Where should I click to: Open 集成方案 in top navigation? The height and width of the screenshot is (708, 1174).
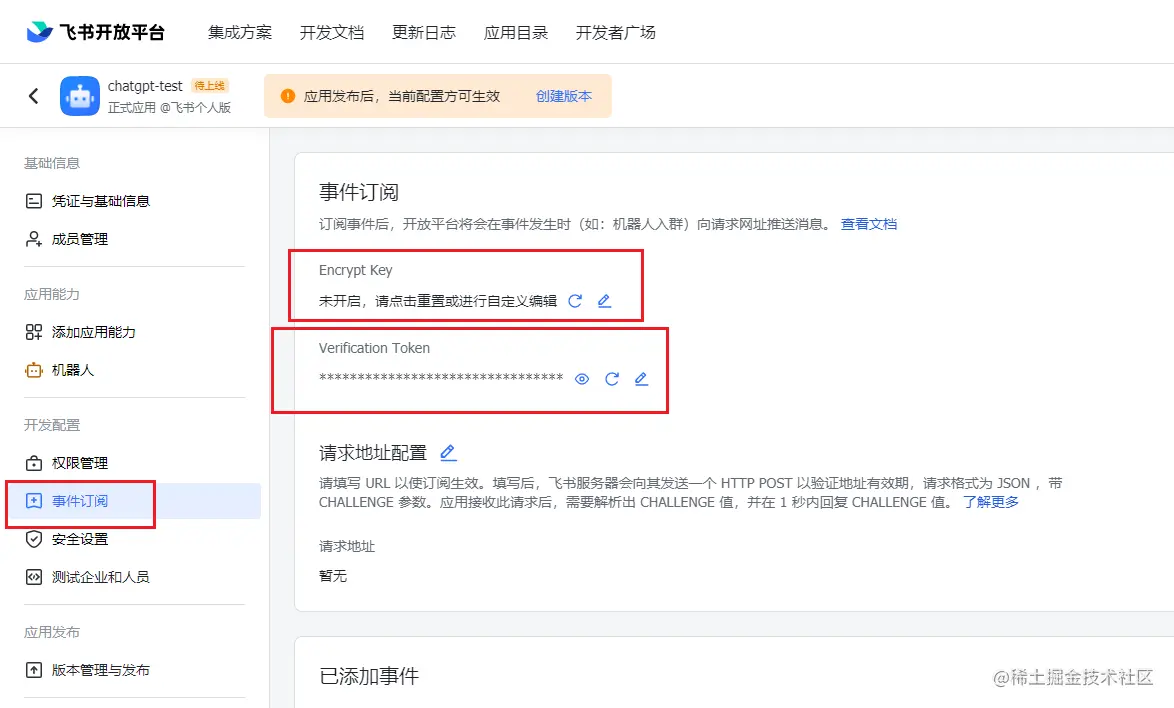(240, 32)
